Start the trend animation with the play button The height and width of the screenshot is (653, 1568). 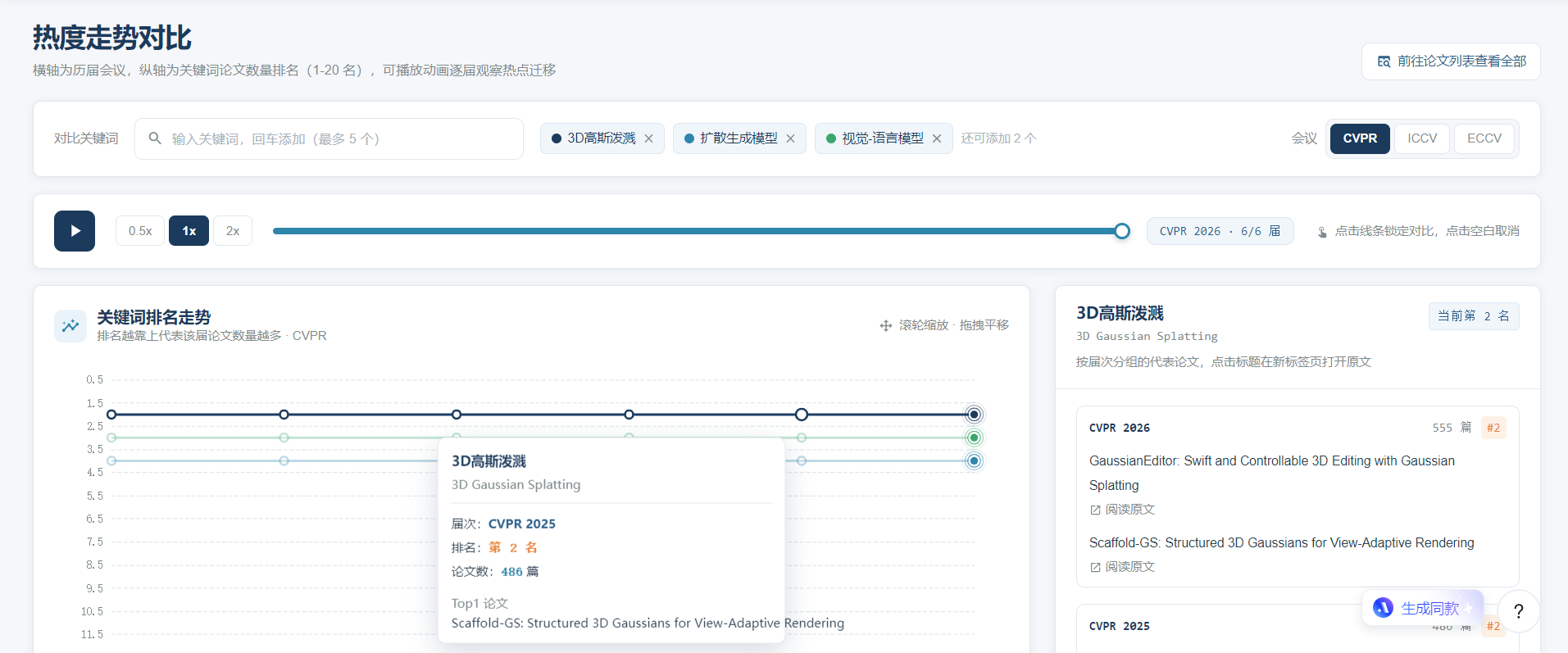click(x=75, y=231)
